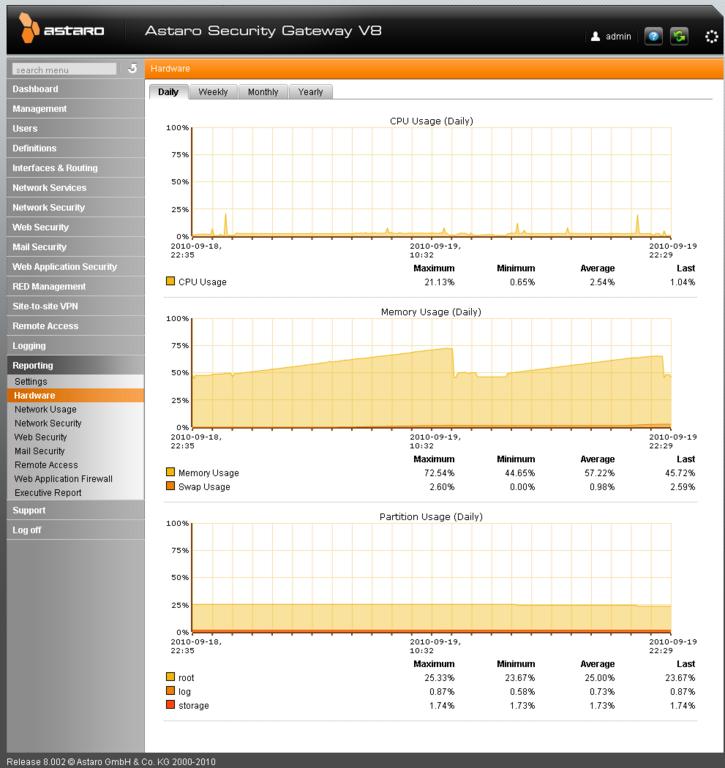The height and width of the screenshot is (768, 725).
Task: Expand Web Application Security menu
Action: pyautogui.click(x=75, y=267)
